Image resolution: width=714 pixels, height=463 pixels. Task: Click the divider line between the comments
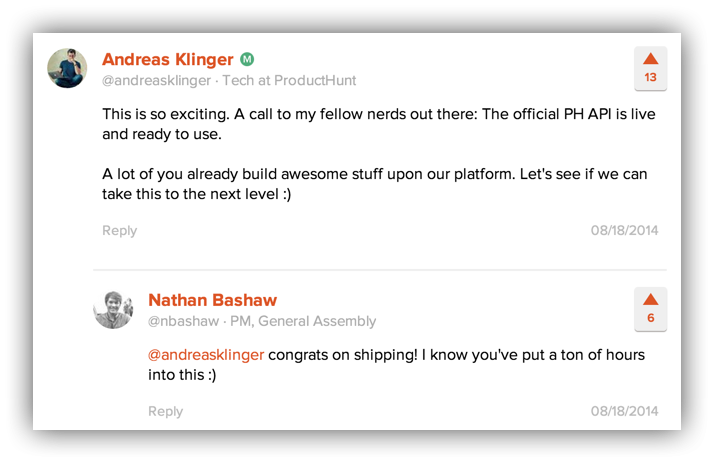[380, 270]
